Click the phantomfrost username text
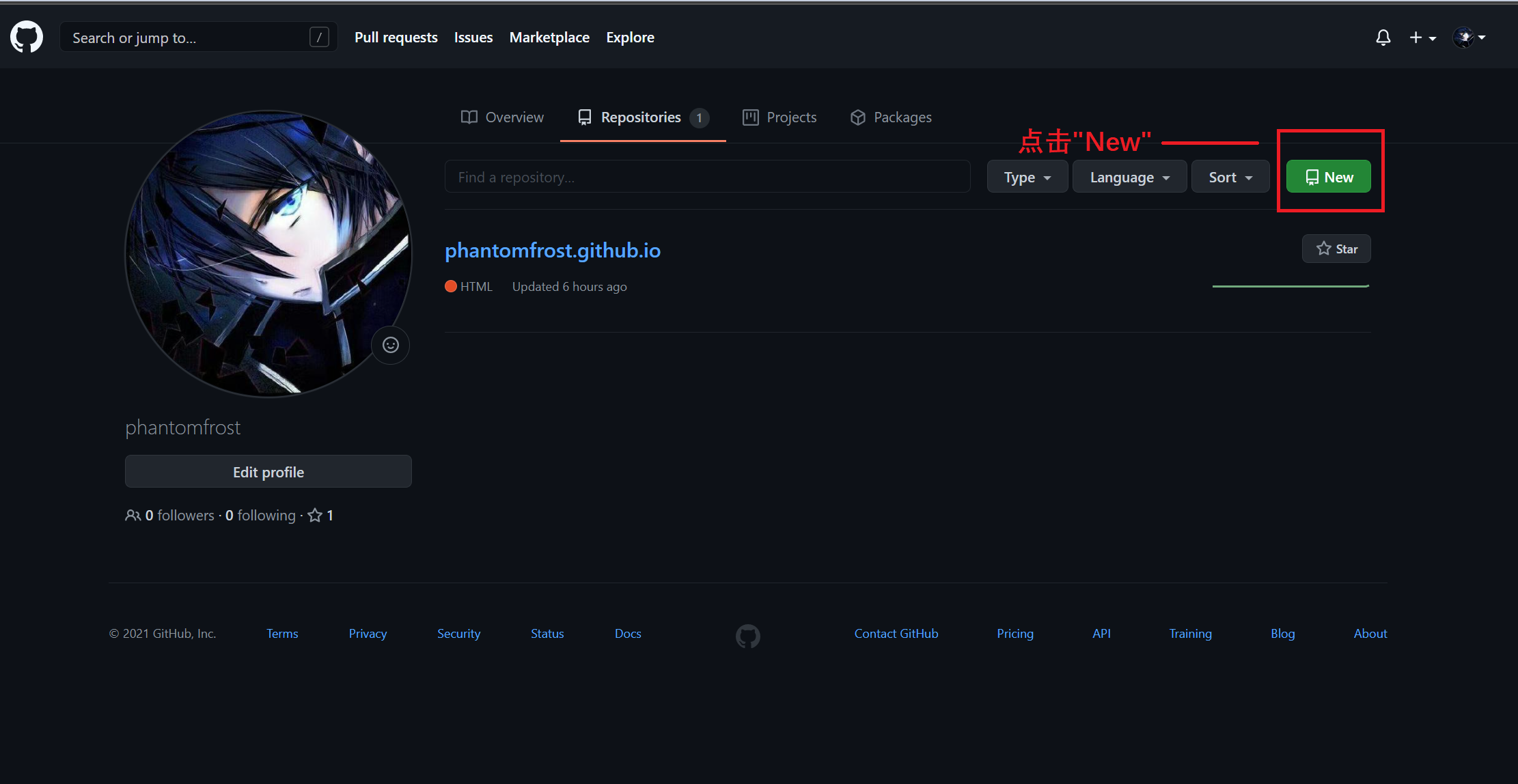This screenshot has width=1518, height=784. pyautogui.click(x=183, y=428)
